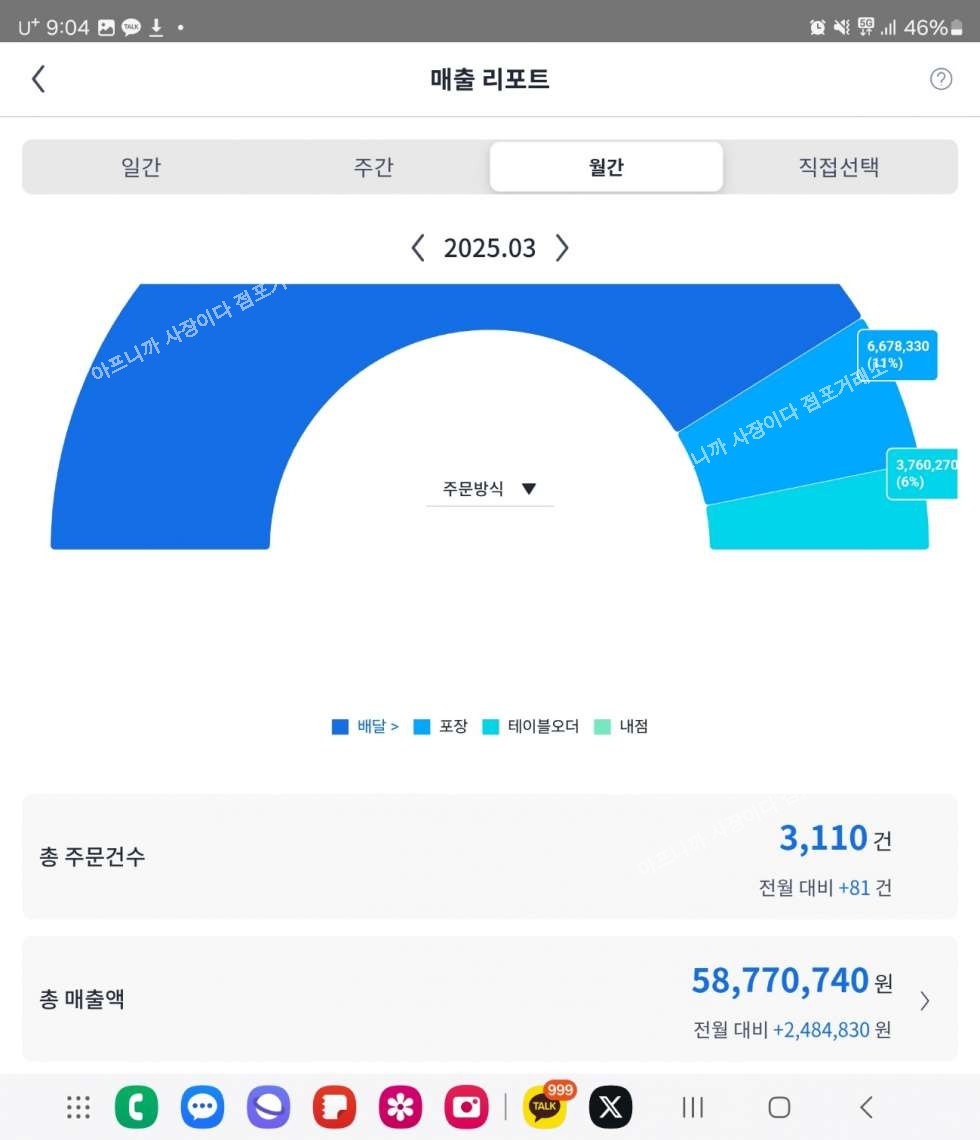Open the app drawer grid icon
This screenshot has height=1140, width=980.
[78, 1107]
